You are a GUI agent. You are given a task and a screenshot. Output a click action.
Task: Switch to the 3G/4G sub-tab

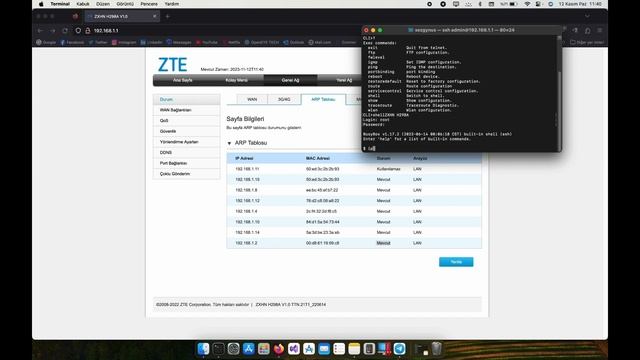284,99
